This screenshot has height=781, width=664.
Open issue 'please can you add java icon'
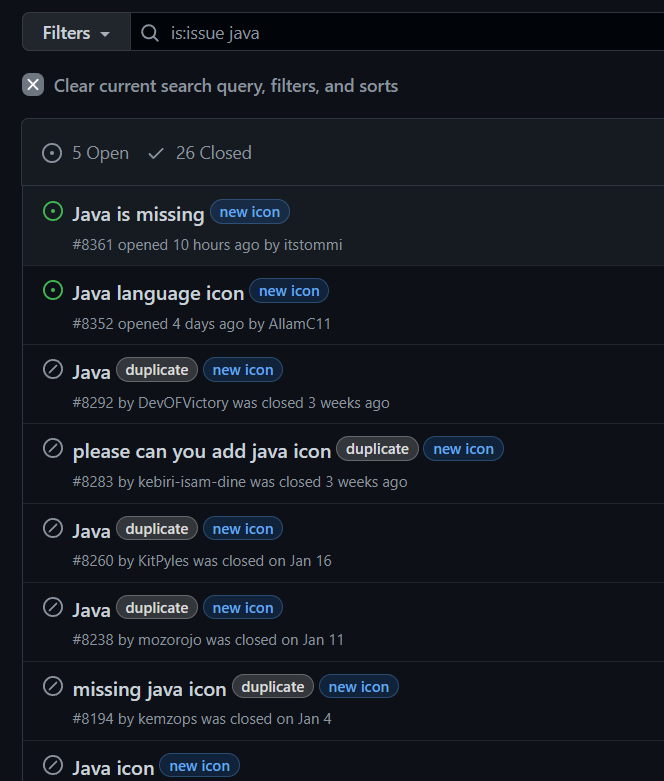pyautogui.click(x=202, y=451)
